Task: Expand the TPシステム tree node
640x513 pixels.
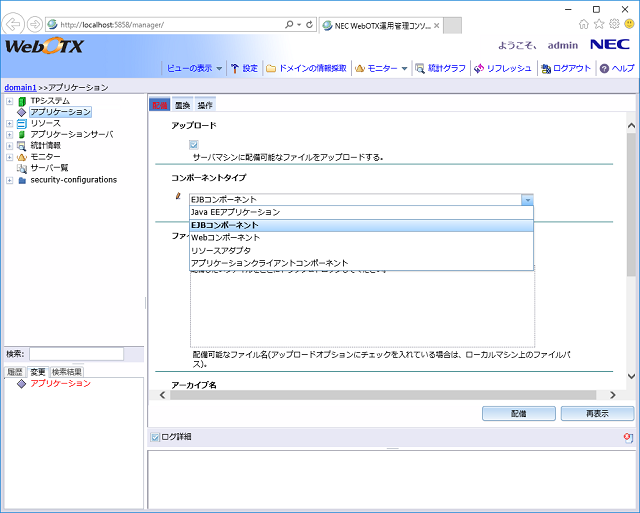Action: (x=9, y=101)
